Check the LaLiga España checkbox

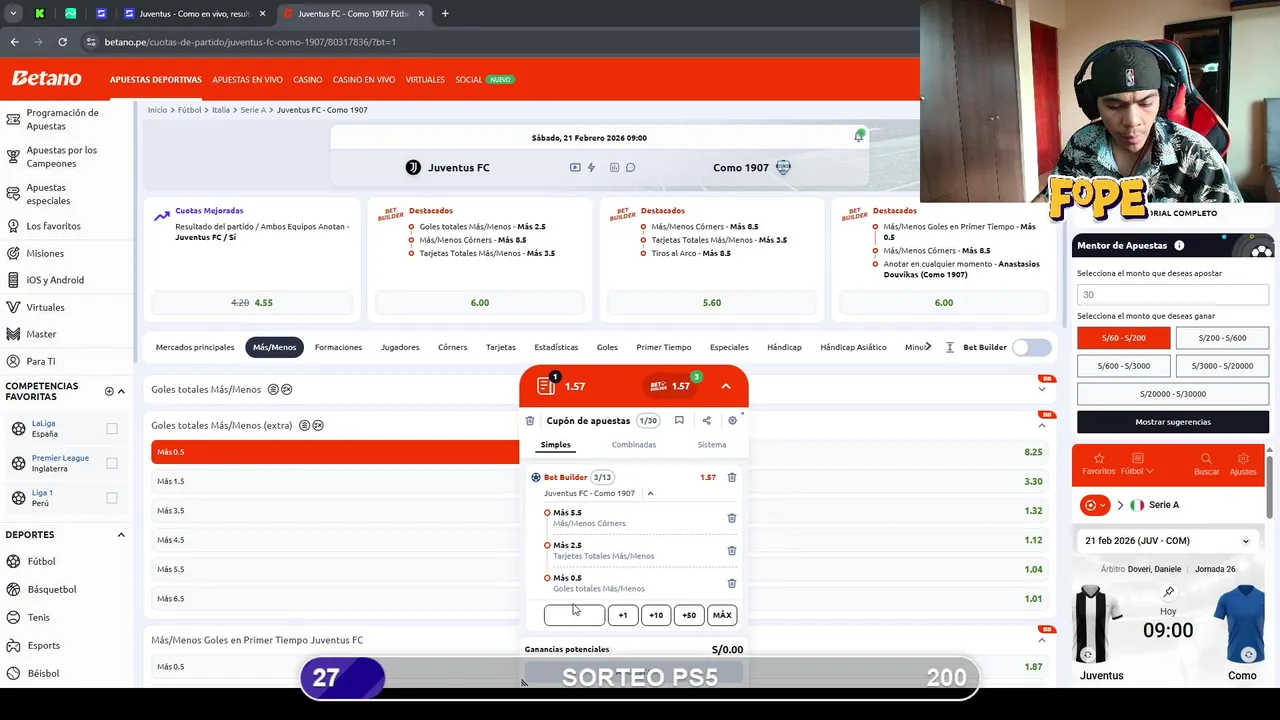[x=112, y=428]
